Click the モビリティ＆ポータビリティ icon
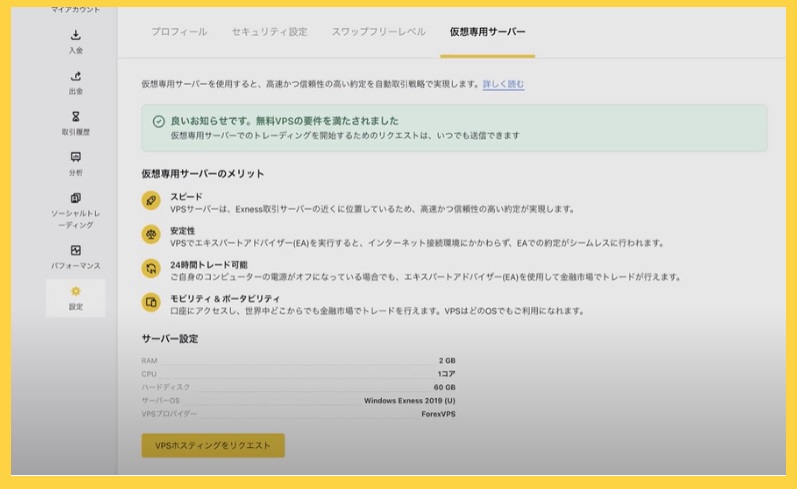This screenshot has height=489, width=797. point(151,302)
